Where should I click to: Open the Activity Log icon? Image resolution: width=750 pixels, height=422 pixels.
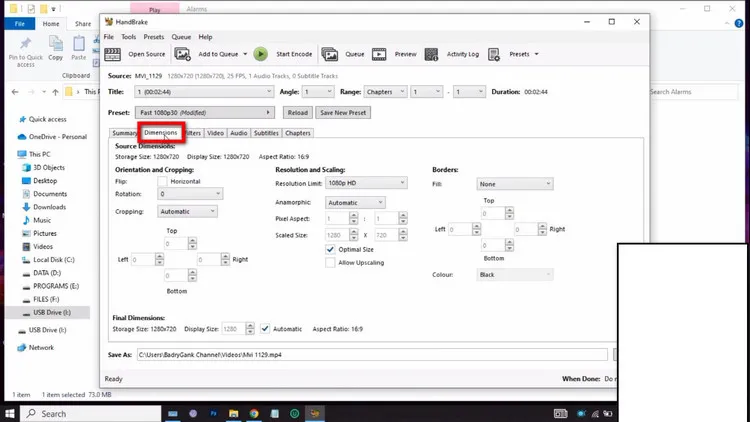pos(431,54)
